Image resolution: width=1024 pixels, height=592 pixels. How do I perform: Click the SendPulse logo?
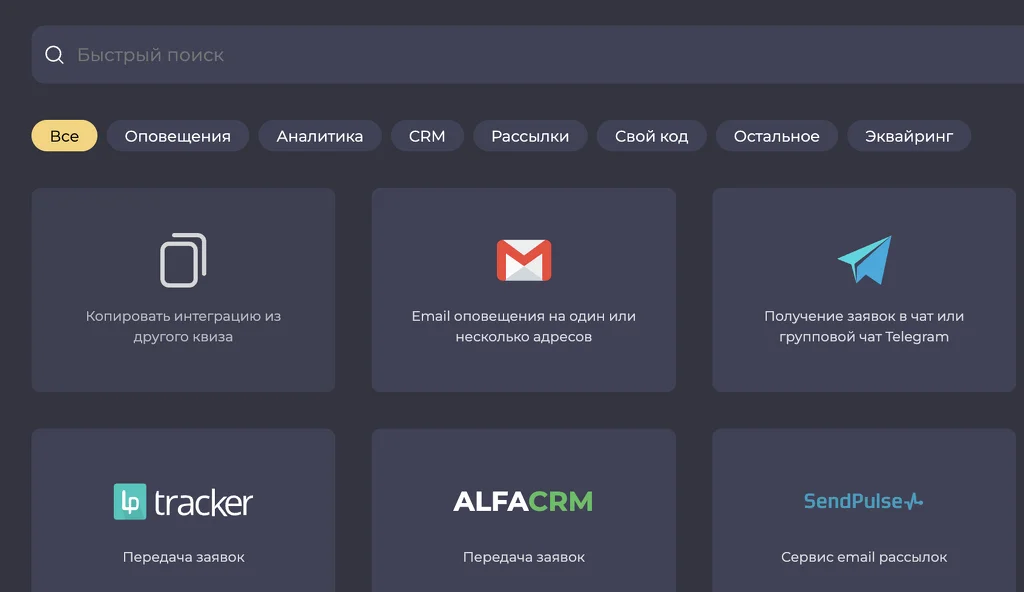[x=863, y=501]
